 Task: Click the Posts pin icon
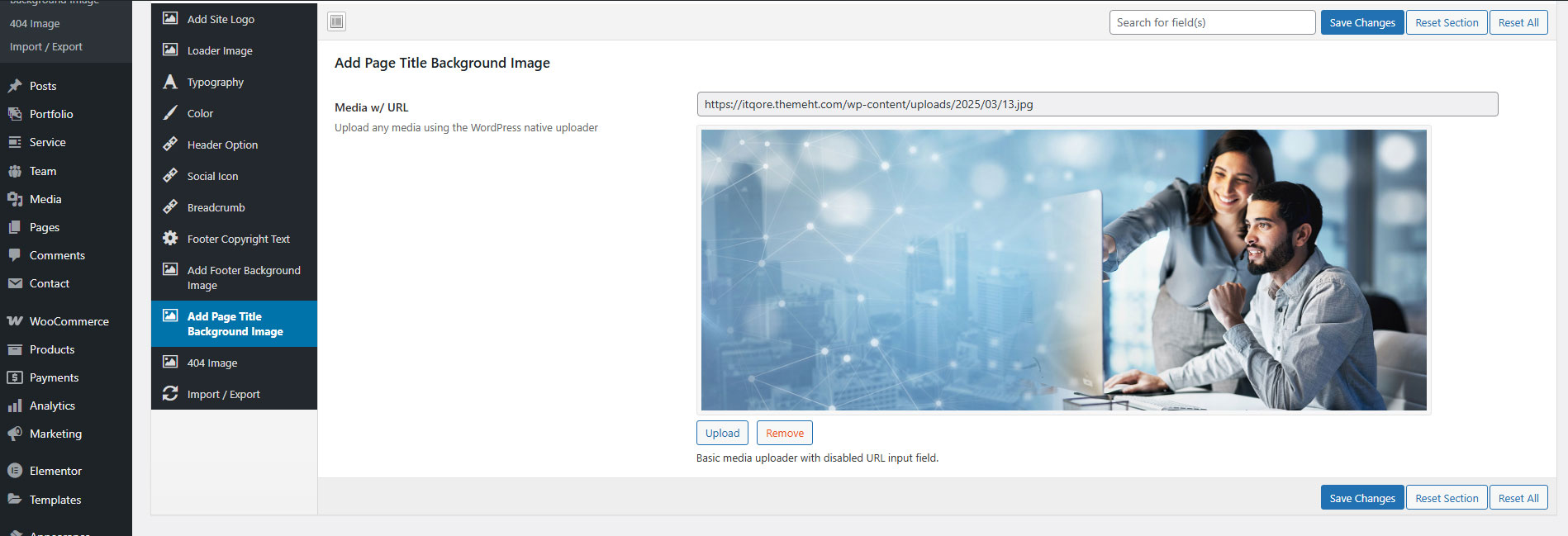click(15, 86)
